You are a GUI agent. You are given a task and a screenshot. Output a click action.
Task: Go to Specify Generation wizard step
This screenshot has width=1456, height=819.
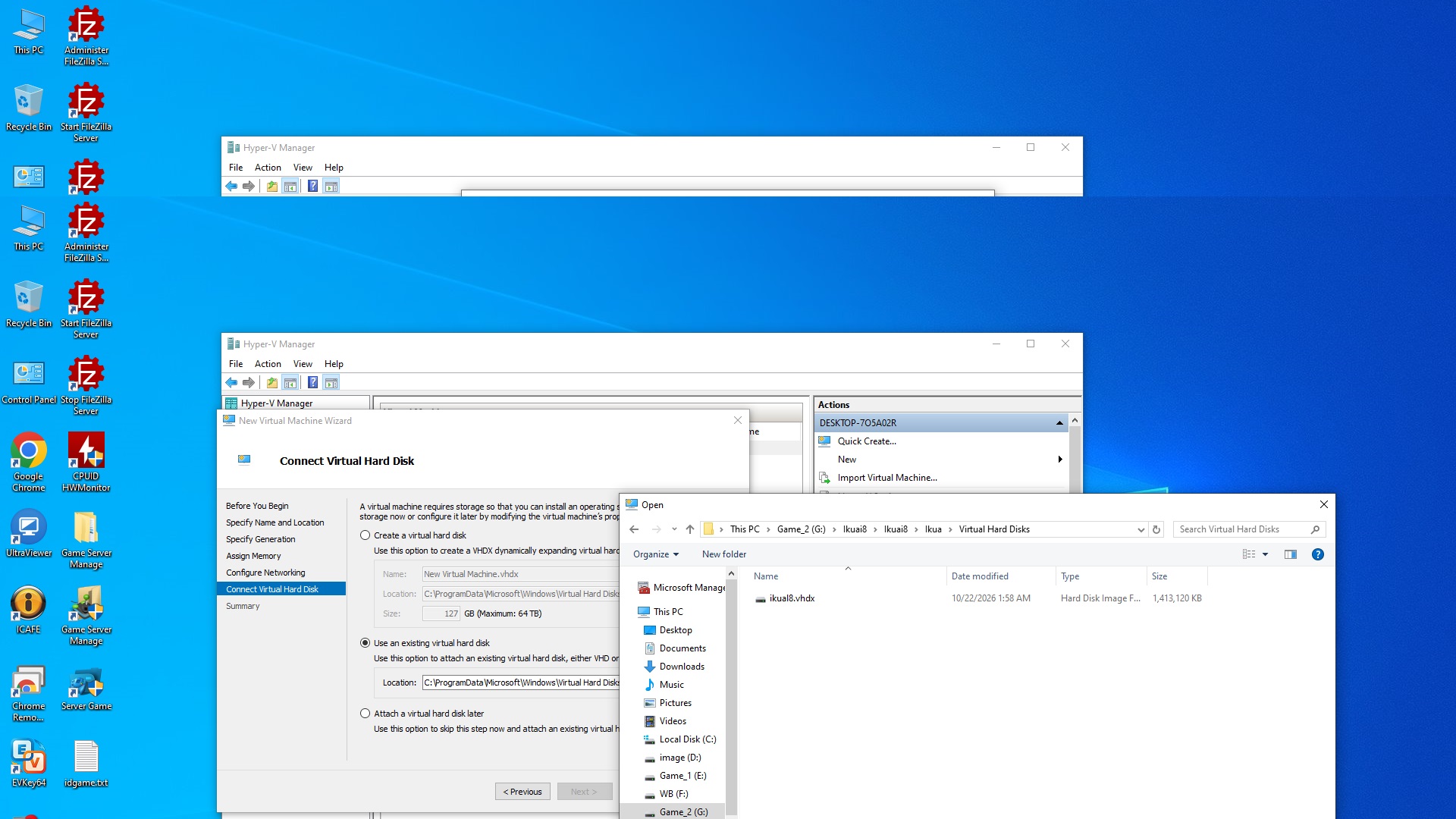[261, 539]
